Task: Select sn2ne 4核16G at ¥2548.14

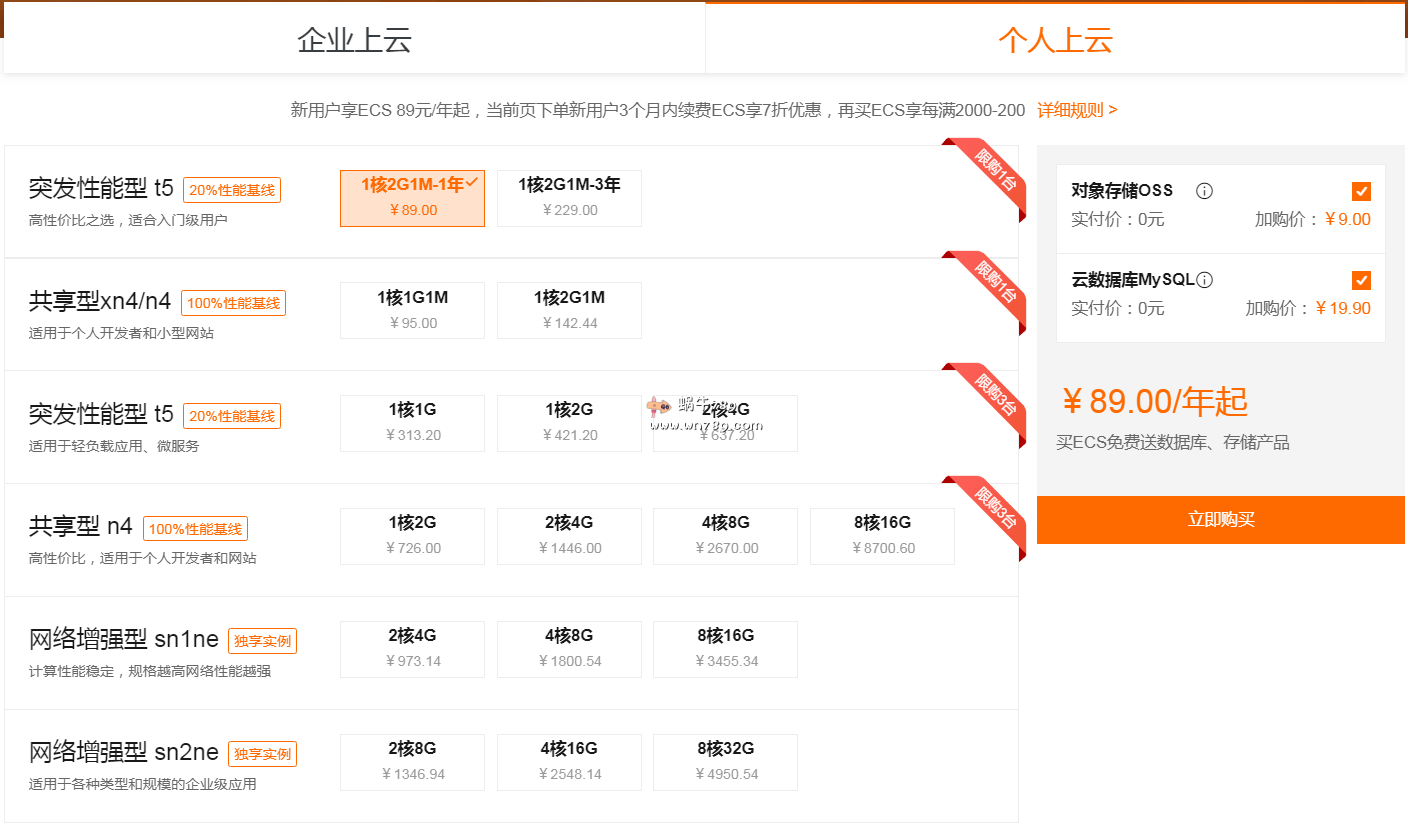Action: tap(569, 762)
